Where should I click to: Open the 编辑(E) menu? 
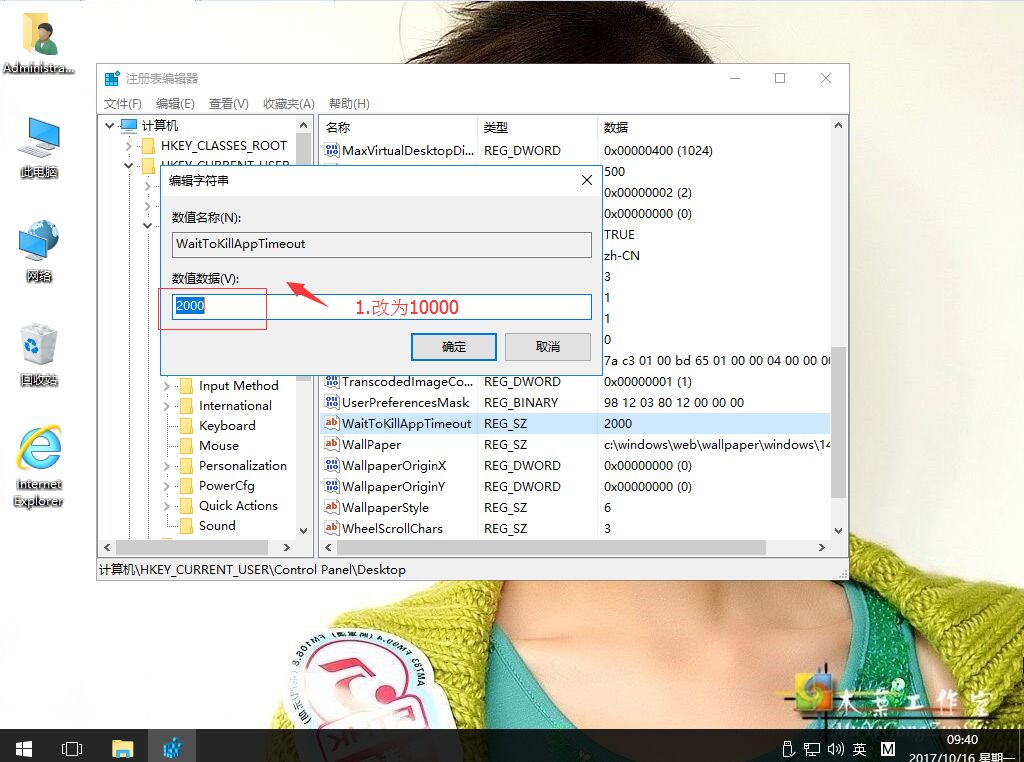coord(175,104)
